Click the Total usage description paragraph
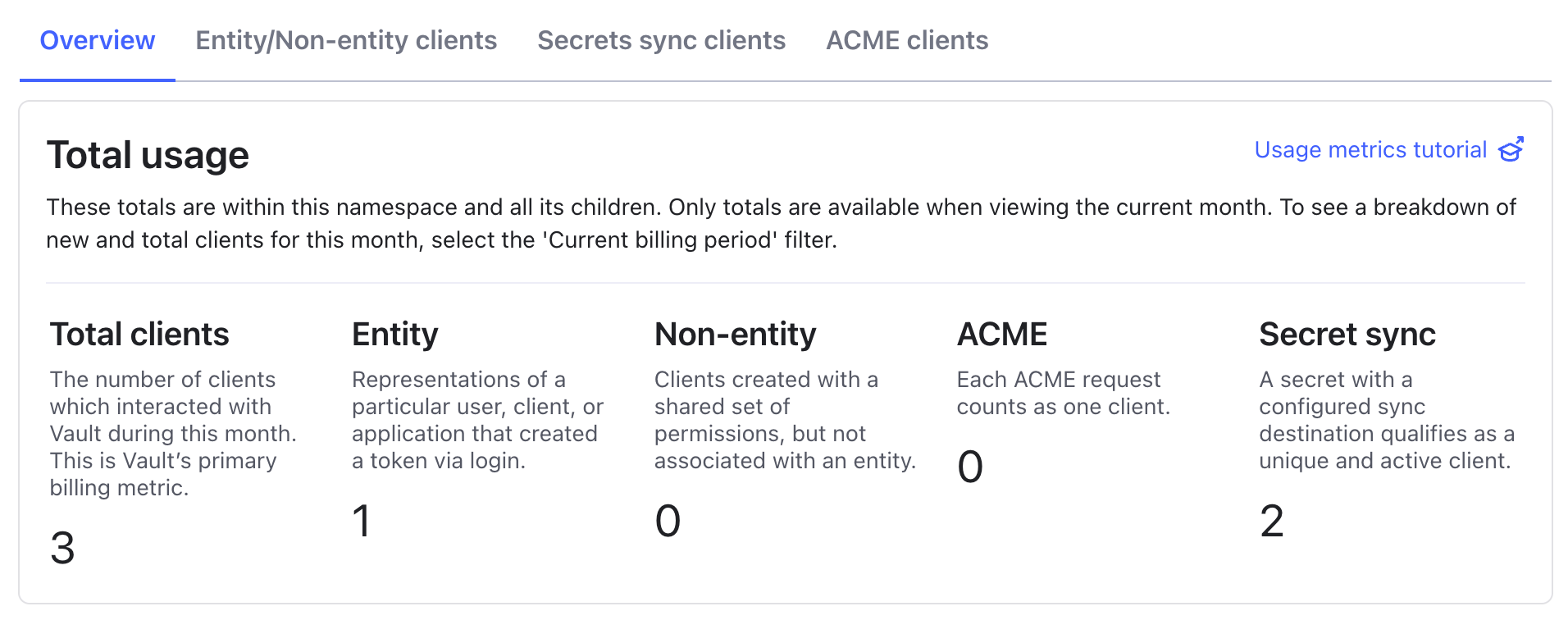The width and height of the screenshot is (1568, 620). coord(781,223)
